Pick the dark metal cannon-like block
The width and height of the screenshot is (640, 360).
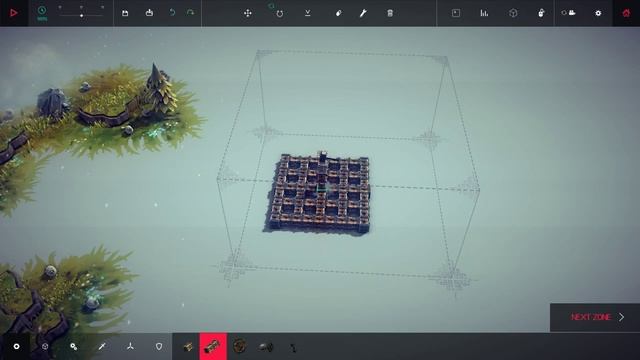click(x=266, y=347)
